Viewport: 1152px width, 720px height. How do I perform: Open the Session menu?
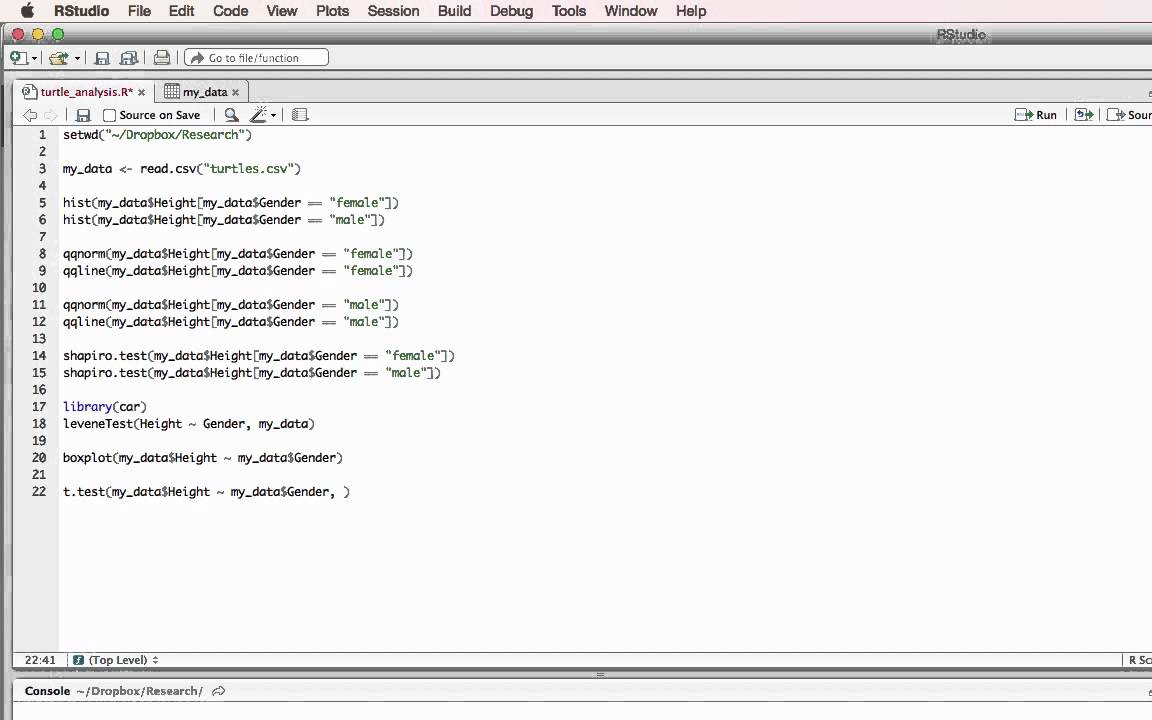coord(393,11)
